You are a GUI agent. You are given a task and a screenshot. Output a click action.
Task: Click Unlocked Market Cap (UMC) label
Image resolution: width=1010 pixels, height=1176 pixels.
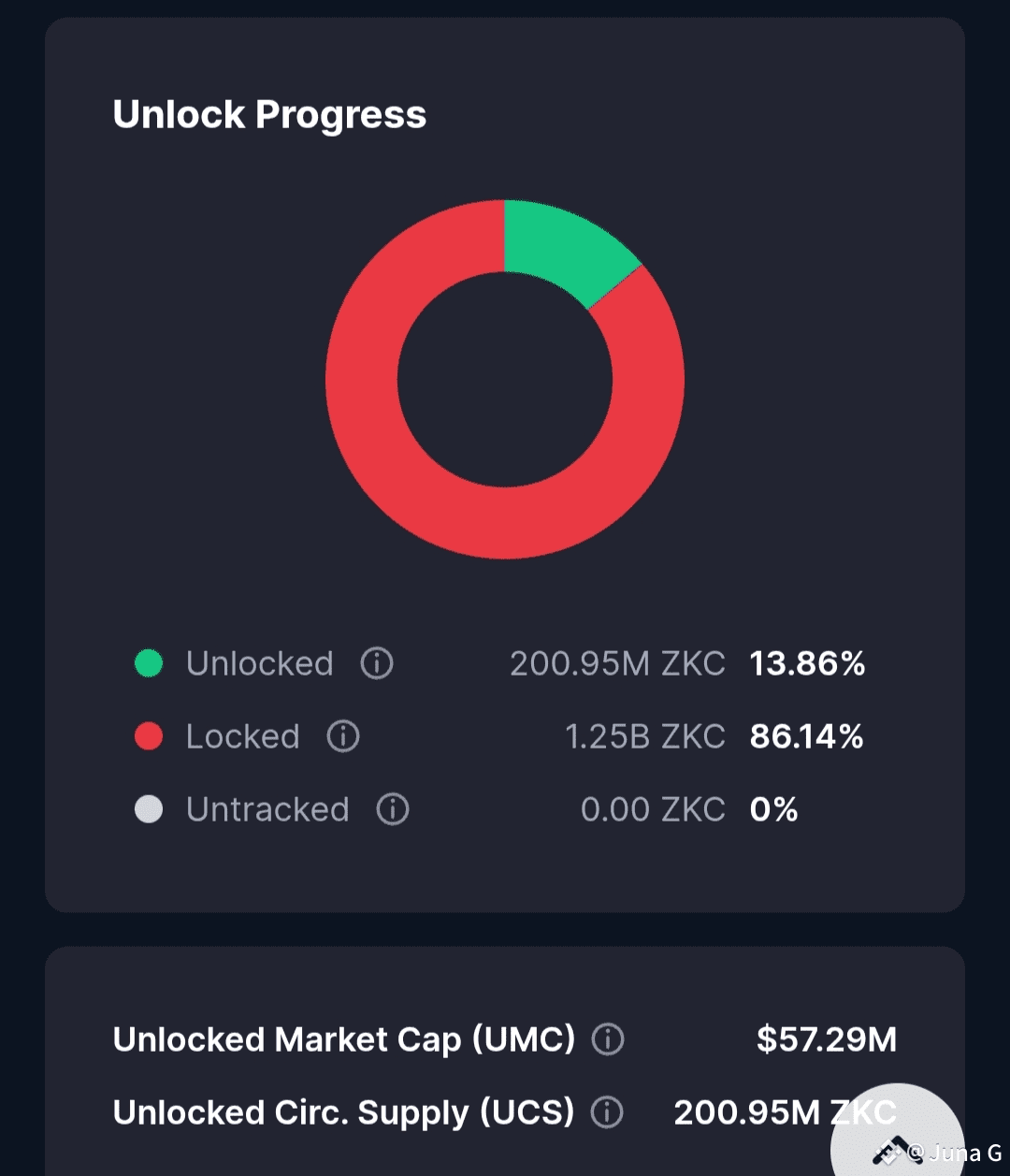pos(343,1039)
